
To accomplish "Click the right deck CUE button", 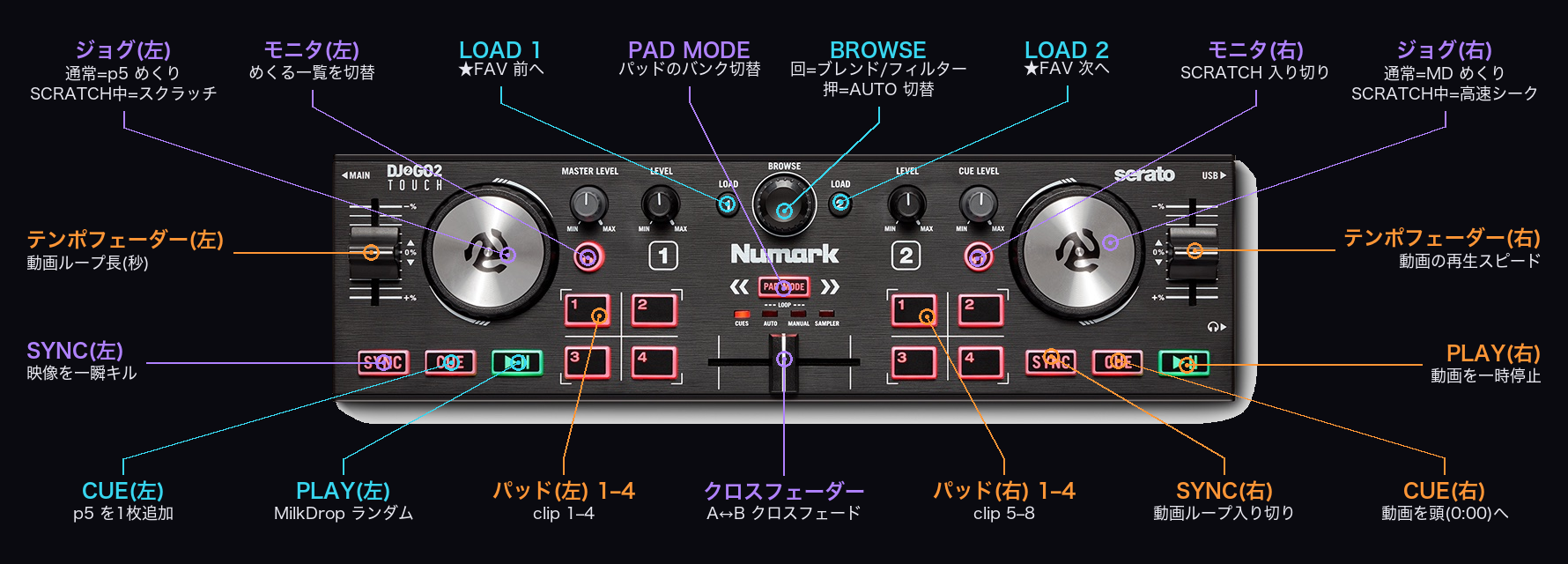I will [x=1118, y=362].
